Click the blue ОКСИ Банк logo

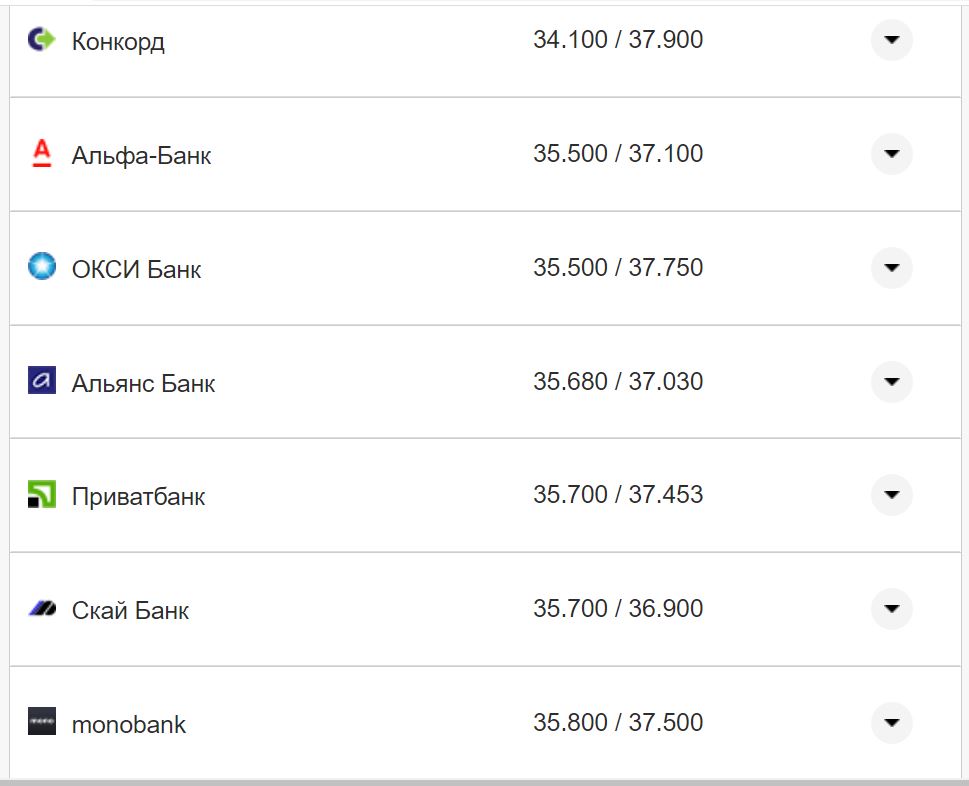[x=41, y=267]
